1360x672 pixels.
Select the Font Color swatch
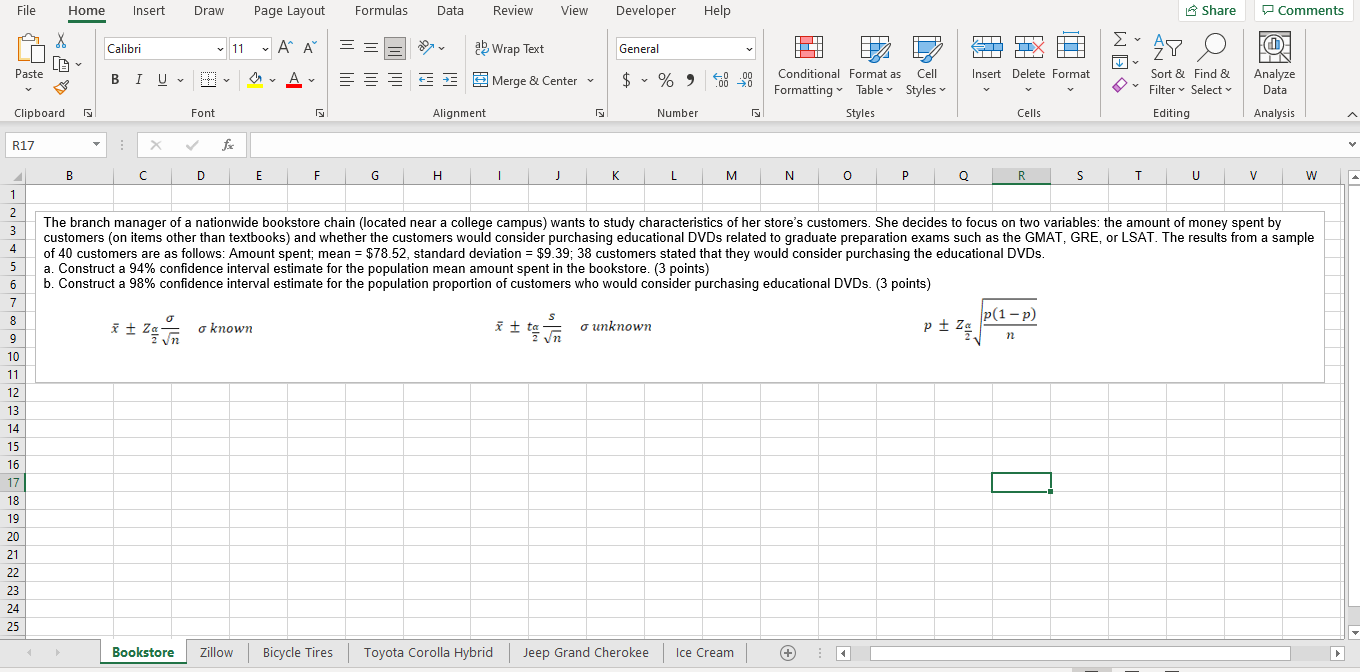tap(293, 81)
